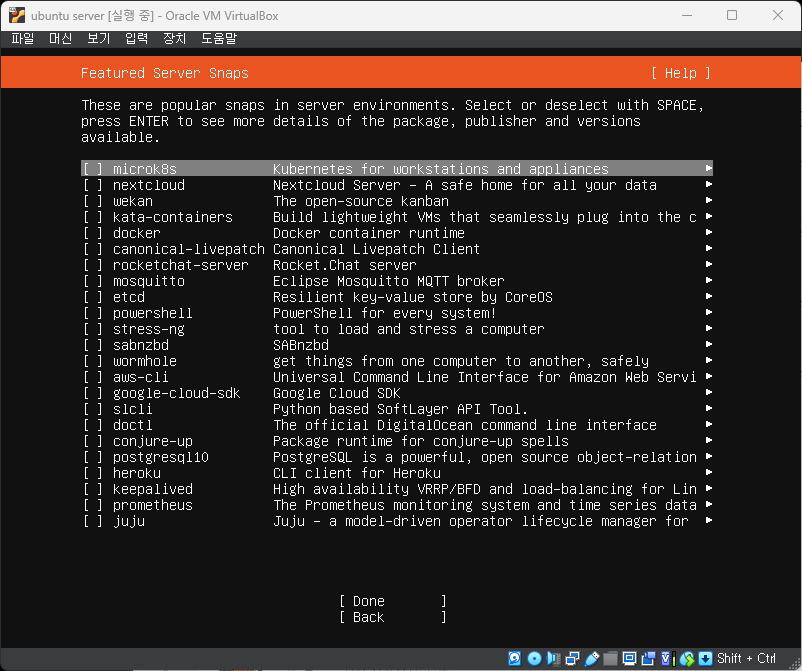This screenshot has width=802, height=671.
Task: Tick the powershell snap checkbox
Action: [93, 313]
